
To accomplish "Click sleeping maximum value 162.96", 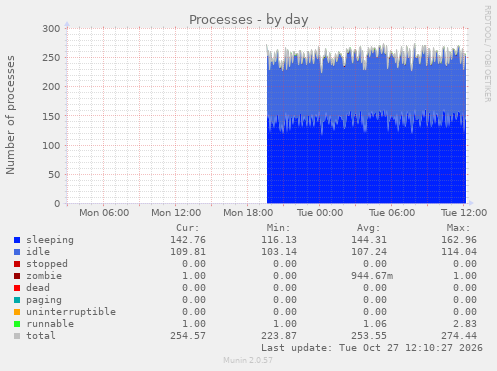I will pyautogui.click(x=459, y=240).
